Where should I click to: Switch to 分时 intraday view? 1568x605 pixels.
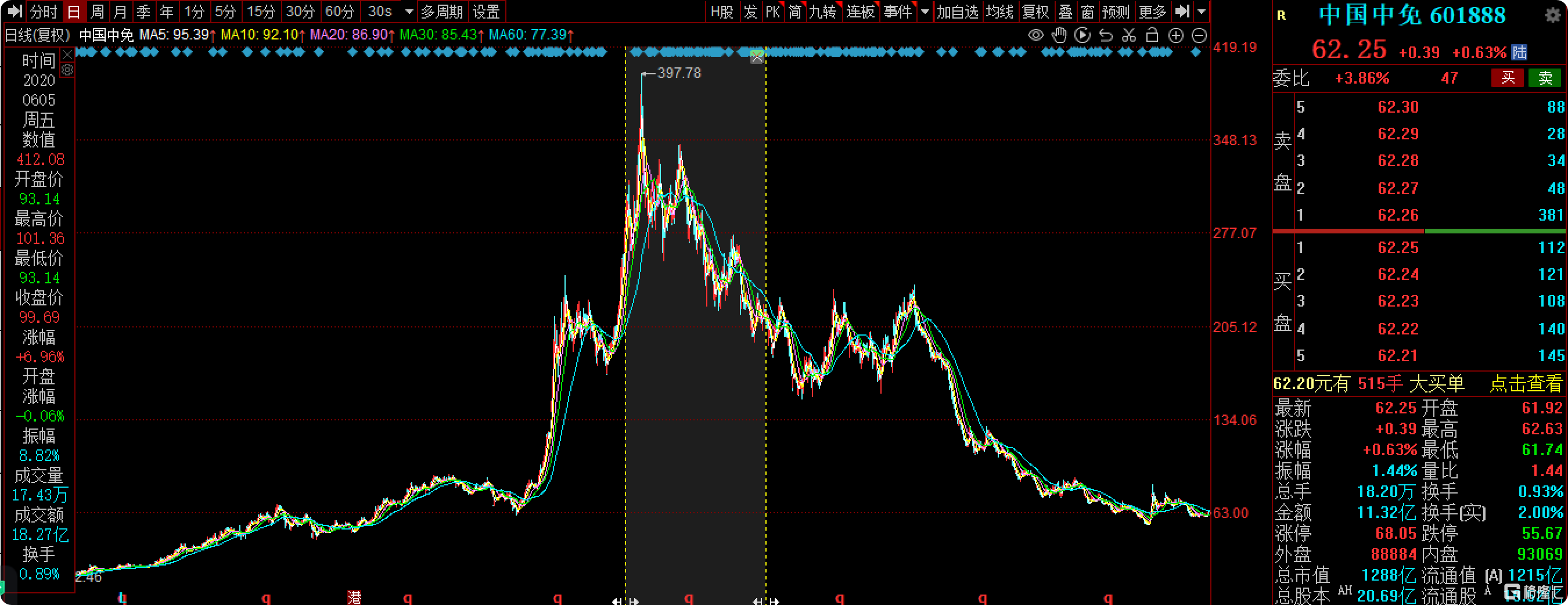(44, 11)
